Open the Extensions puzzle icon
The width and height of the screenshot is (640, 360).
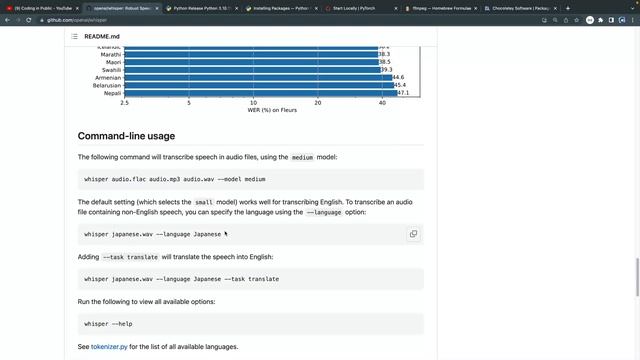click(x=600, y=20)
